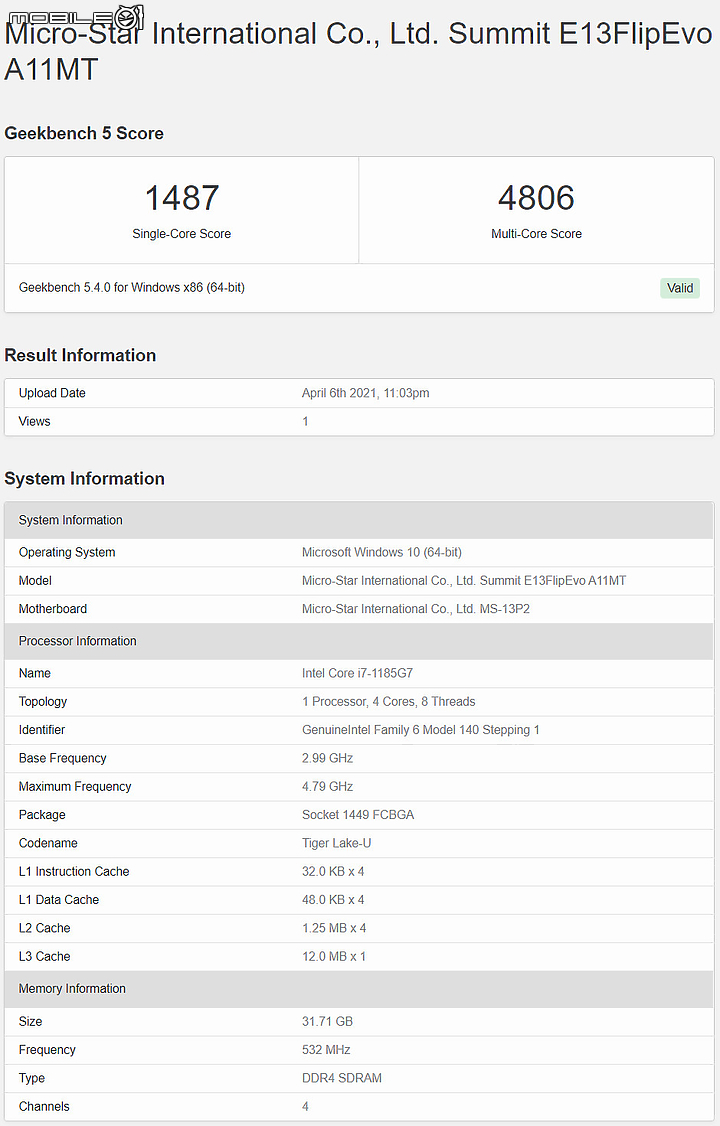Click the Channels row label
This screenshot has height=1126, width=720.
45,1106
